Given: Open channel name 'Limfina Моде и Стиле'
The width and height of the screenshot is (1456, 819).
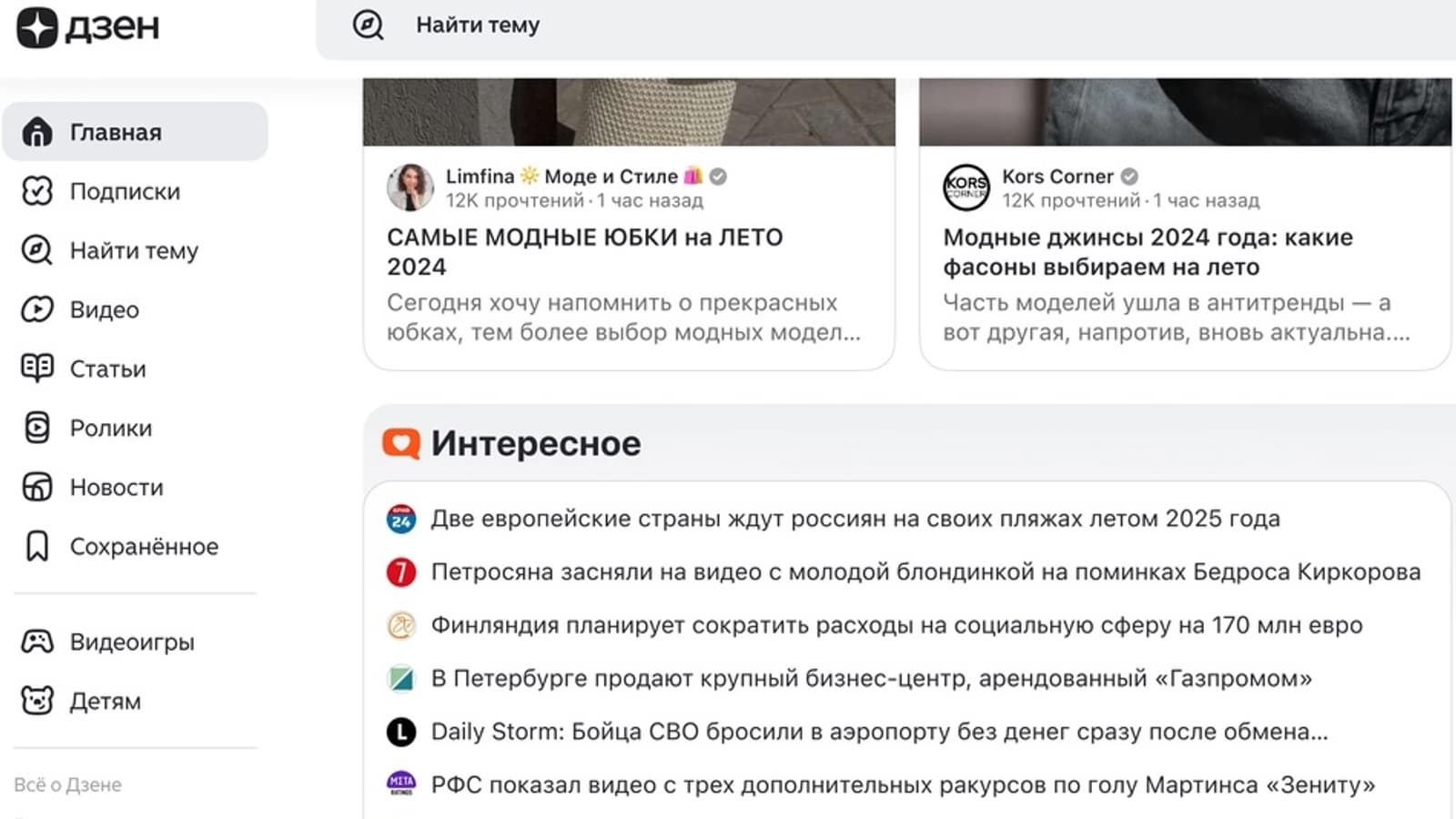Looking at the screenshot, I should coord(574,177).
